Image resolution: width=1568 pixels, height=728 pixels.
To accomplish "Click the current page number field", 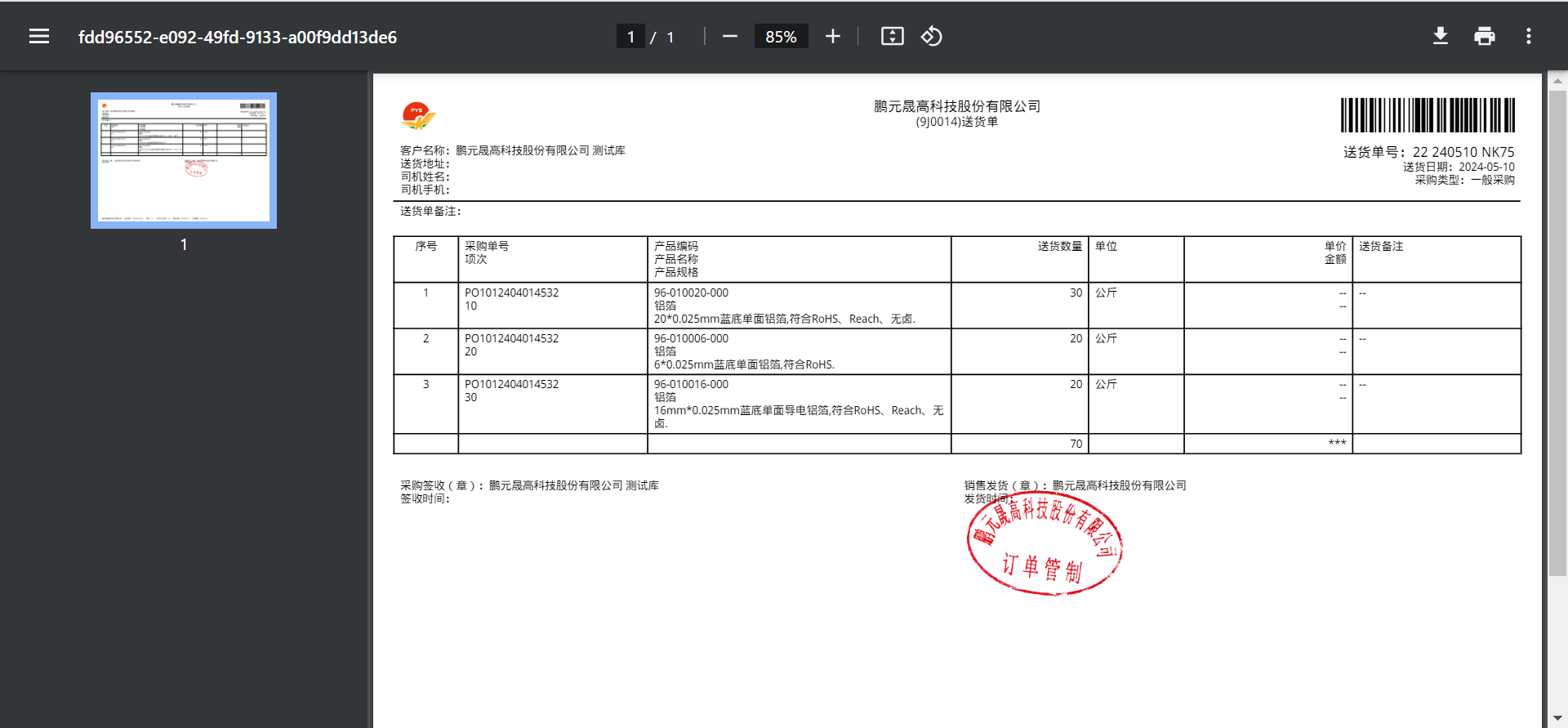I will tap(630, 37).
